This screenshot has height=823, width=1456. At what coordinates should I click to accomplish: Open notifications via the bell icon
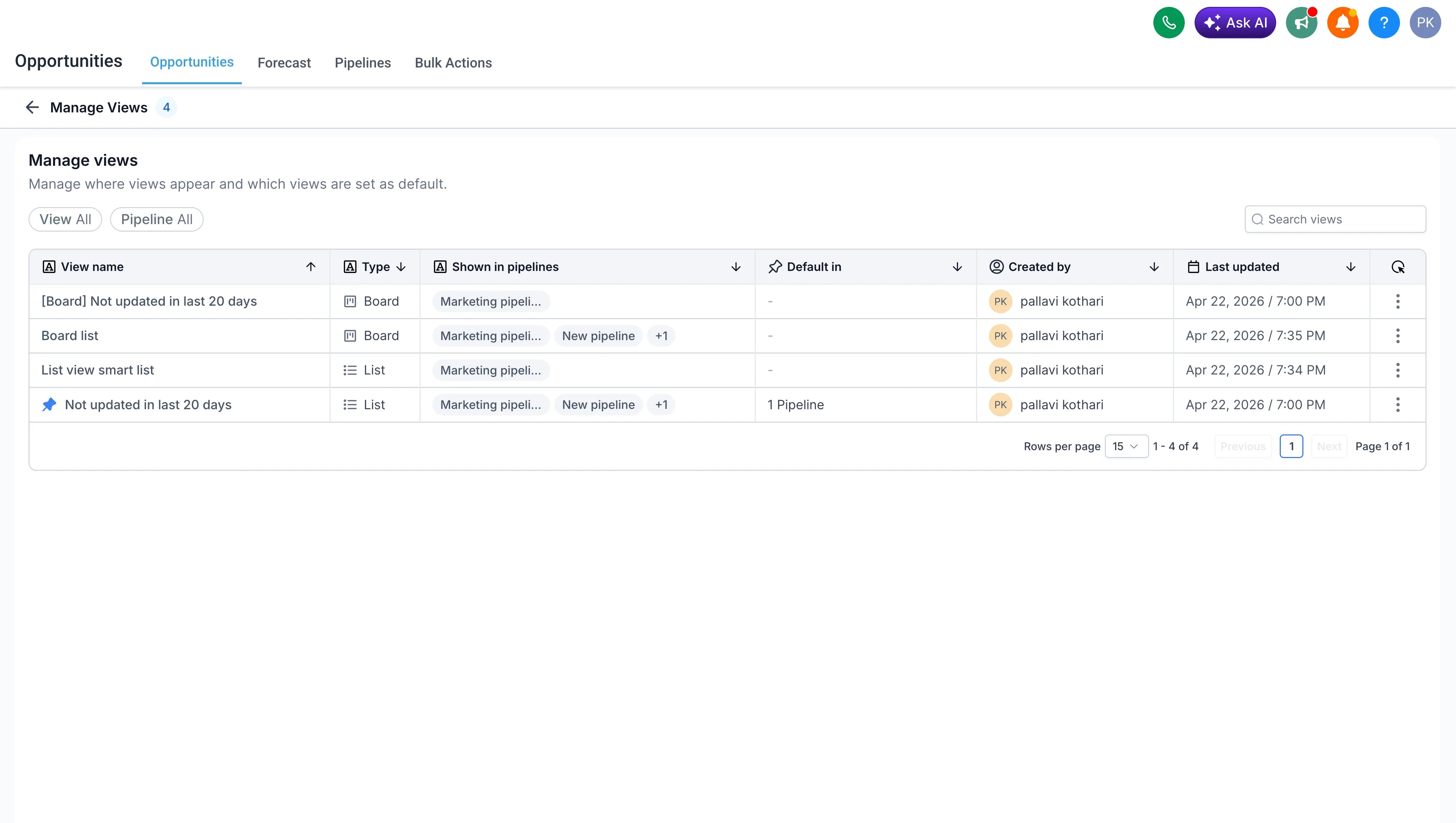(x=1343, y=23)
